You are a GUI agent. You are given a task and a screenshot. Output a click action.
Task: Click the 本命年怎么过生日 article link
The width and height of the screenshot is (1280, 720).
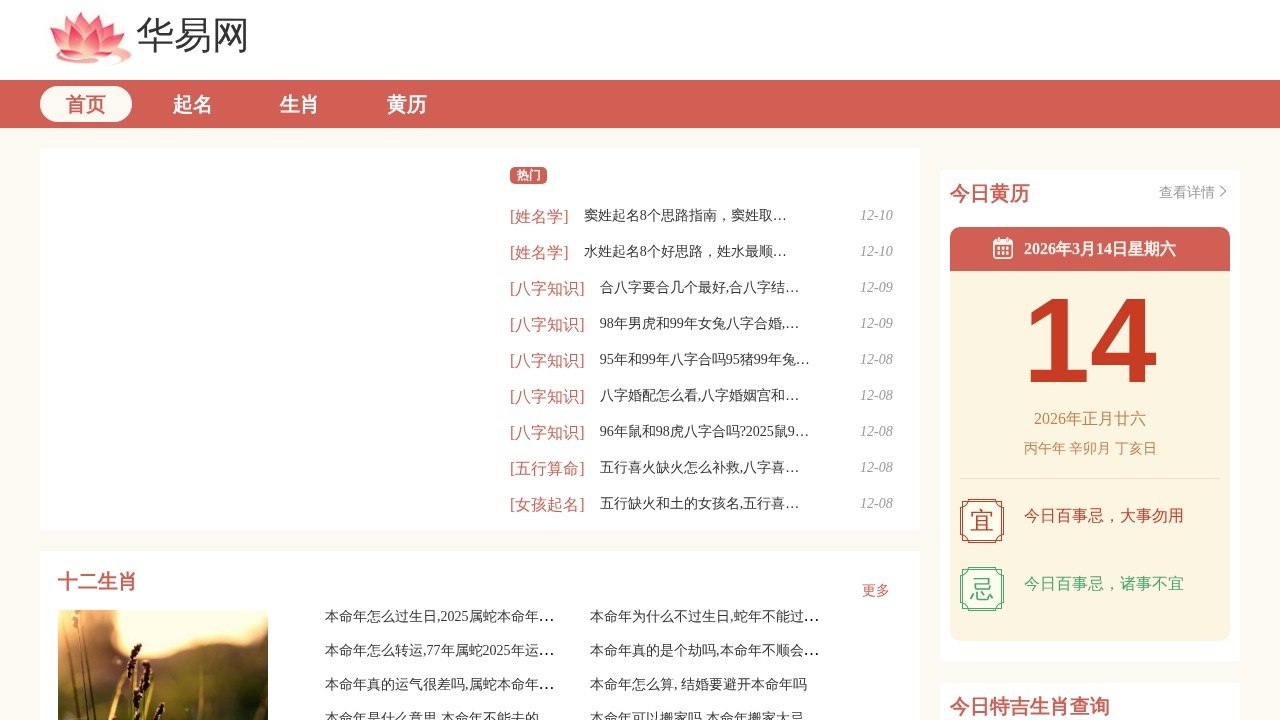pos(438,616)
